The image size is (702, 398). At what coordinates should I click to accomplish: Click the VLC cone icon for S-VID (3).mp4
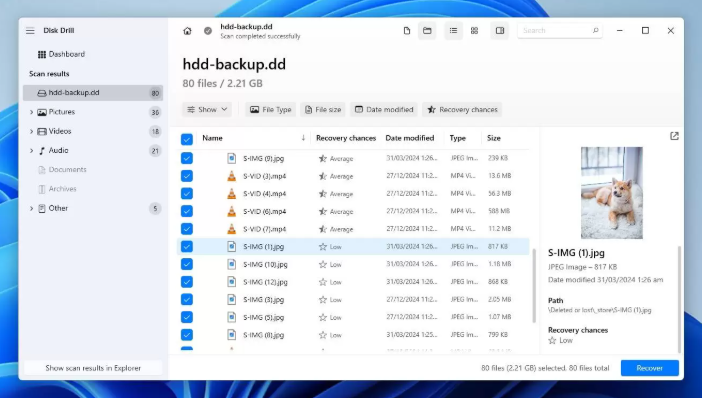(x=231, y=175)
